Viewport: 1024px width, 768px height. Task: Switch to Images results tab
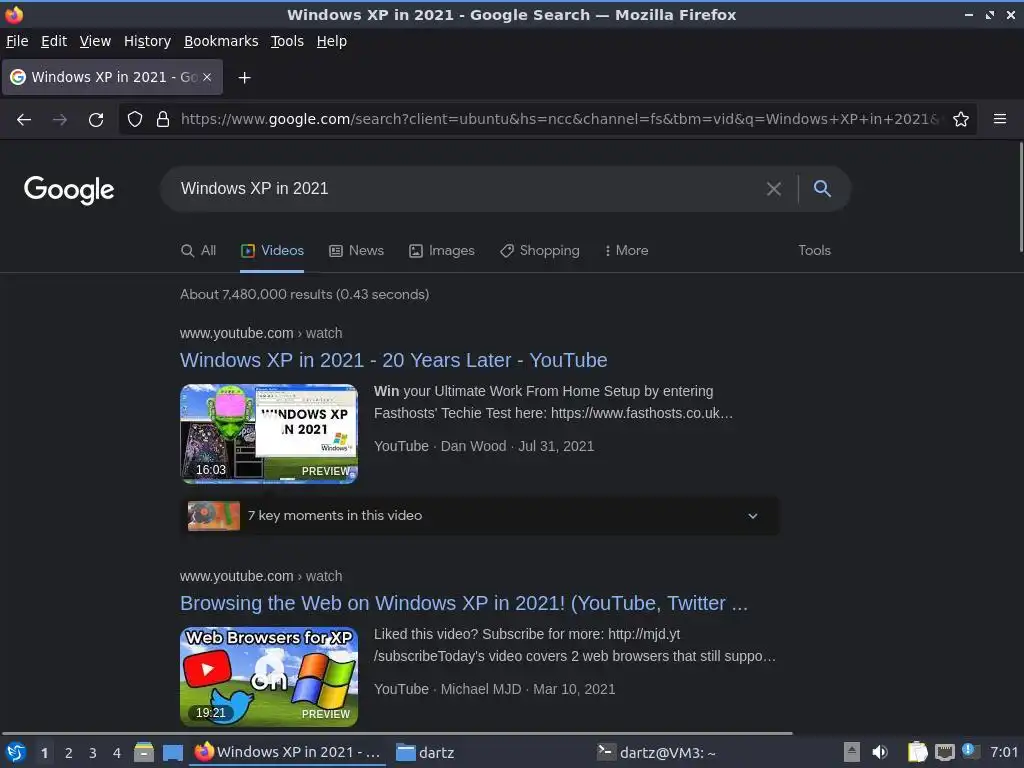[x=441, y=251]
